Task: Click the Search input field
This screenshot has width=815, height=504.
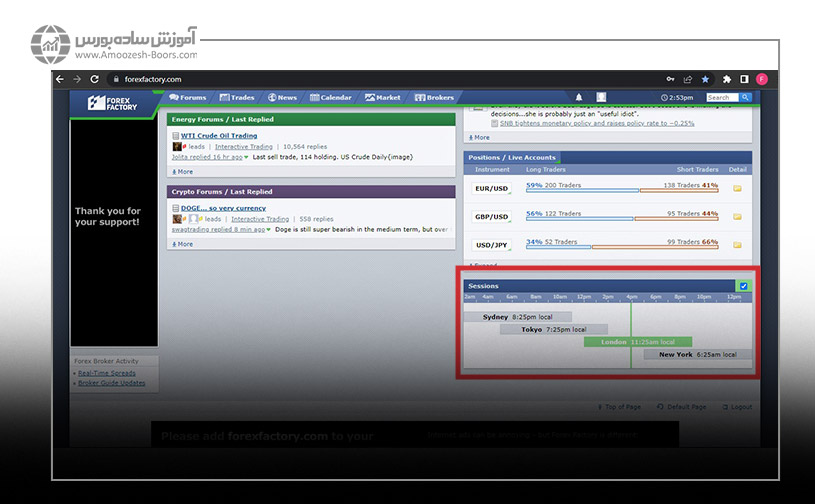Action: pos(721,98)
